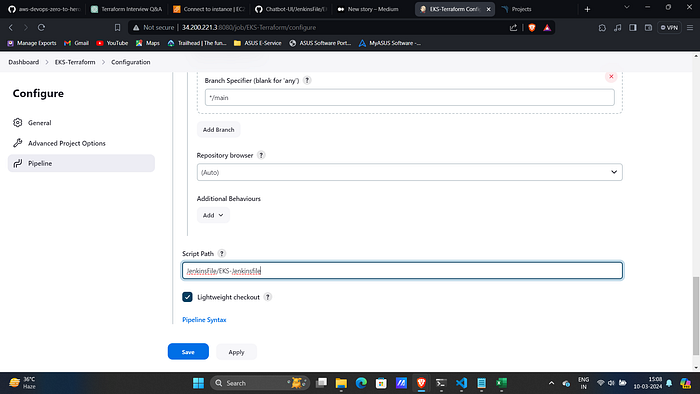
Task: Open the Terminal from taskbar
Action: point(441,383)
